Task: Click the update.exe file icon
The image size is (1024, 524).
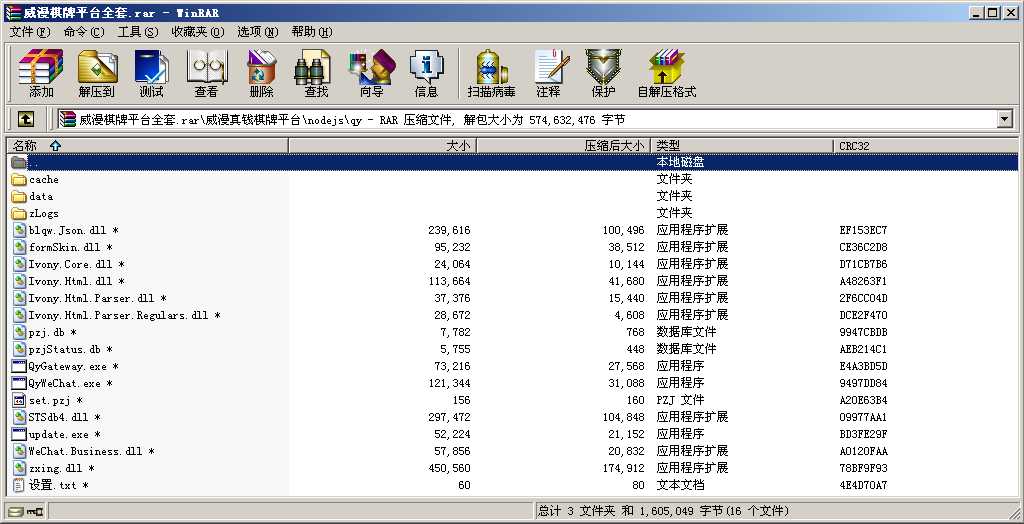Action: point(19,434)
